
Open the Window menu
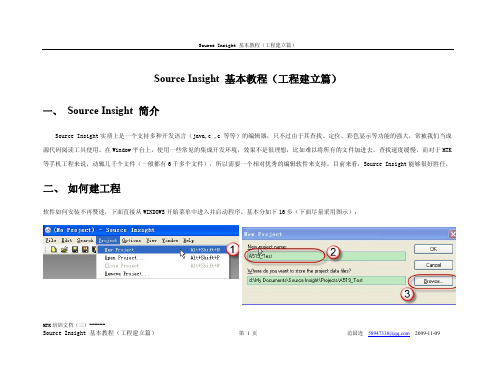pos(170,240)
